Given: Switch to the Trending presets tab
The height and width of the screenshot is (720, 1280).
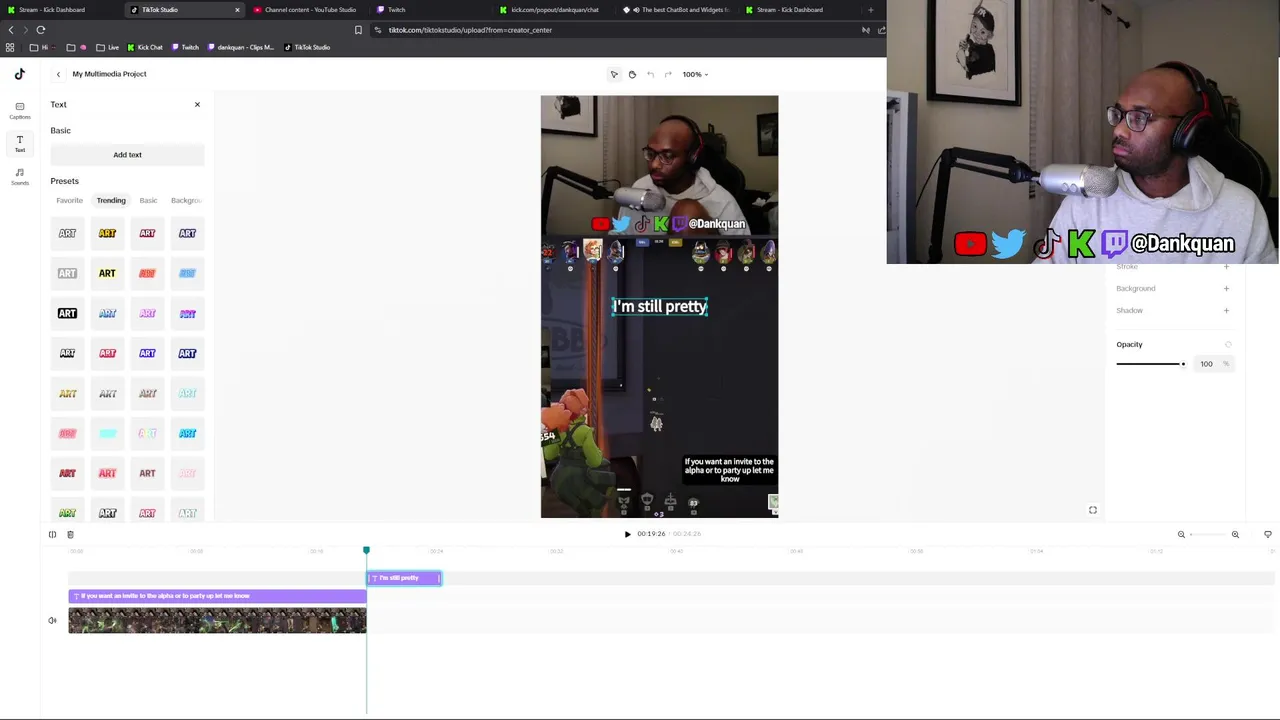Looking at the screenshot, I should pos(111,200).
